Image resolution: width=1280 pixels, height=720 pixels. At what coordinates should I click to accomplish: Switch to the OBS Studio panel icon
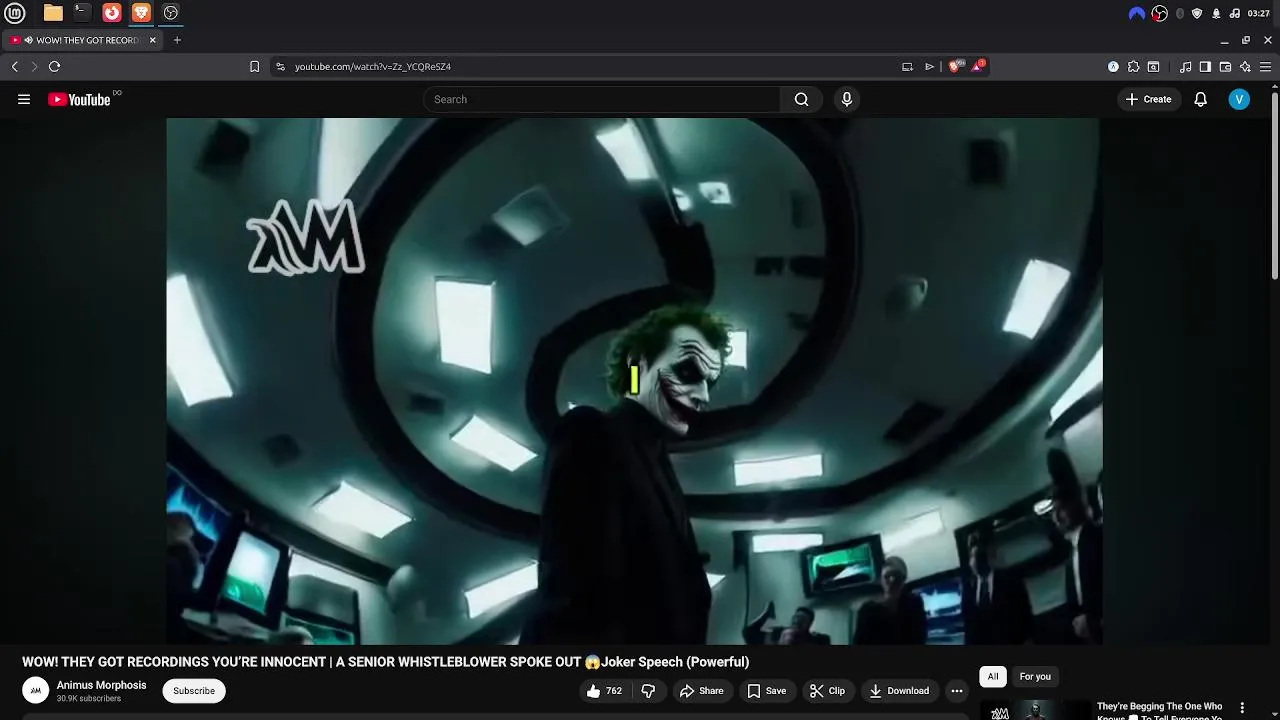(171, 13)
